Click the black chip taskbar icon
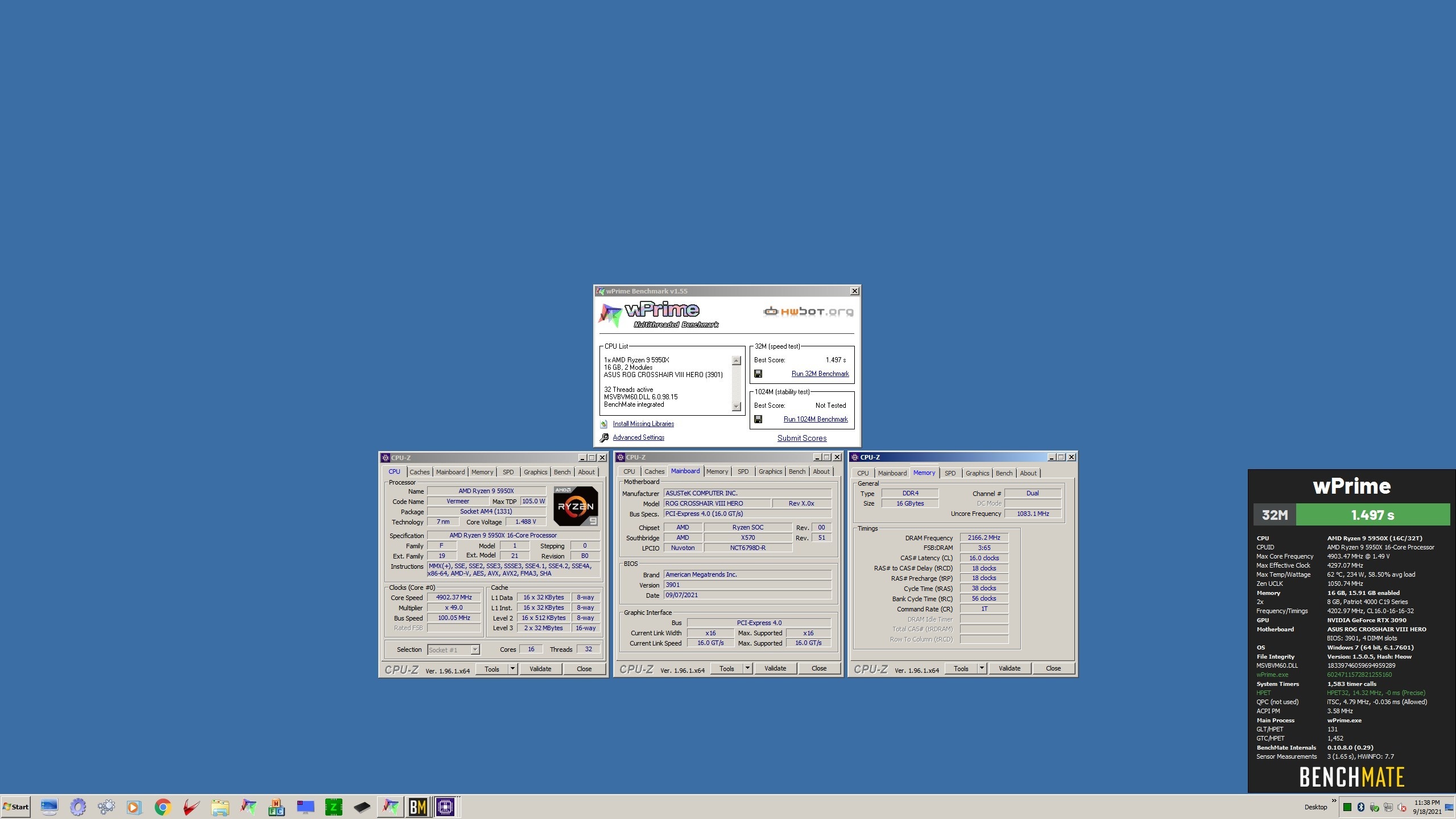Viewport: 1456px width, 819px height. coord(362,806)
